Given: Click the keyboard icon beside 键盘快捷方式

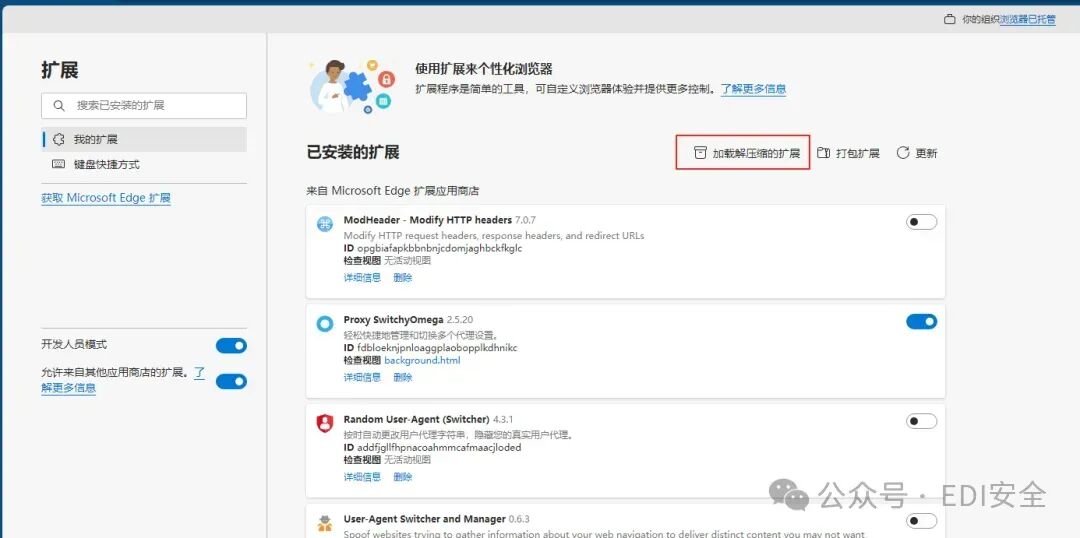Looking at the screenshot, I should pyautogui.click(x=59, y=164).
